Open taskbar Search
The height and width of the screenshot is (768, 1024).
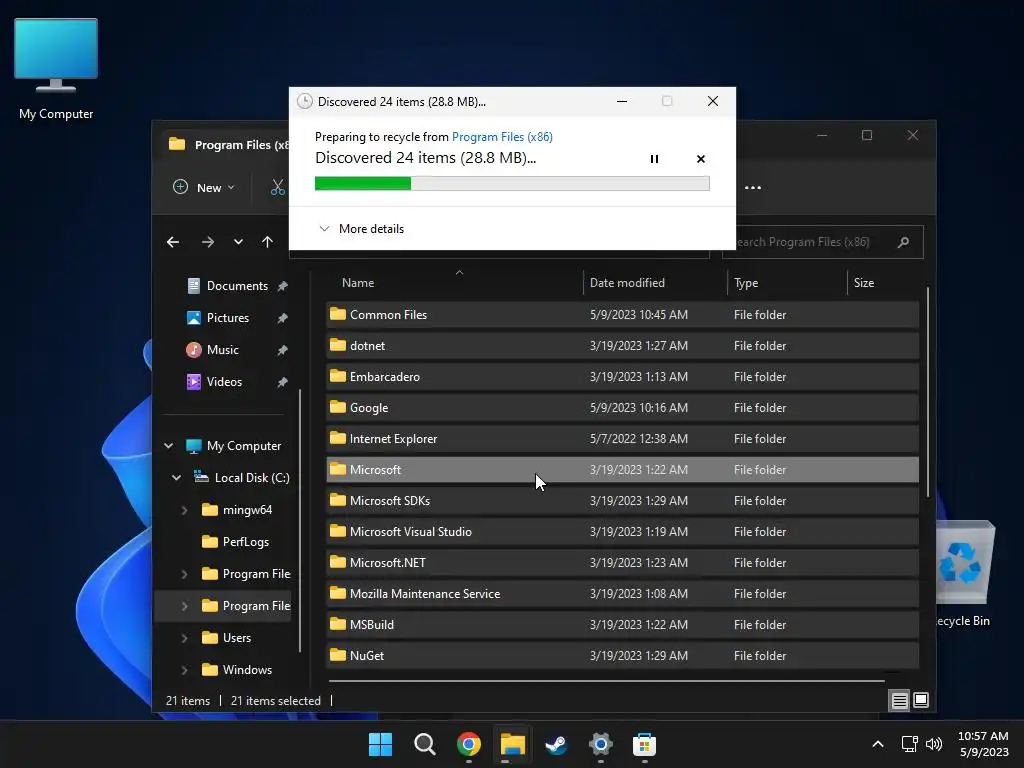[424, 744]
